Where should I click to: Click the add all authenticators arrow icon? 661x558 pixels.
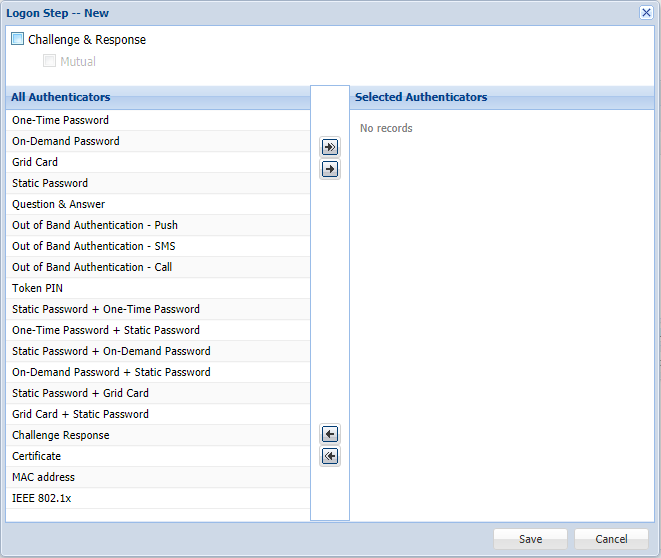[330, 147]
